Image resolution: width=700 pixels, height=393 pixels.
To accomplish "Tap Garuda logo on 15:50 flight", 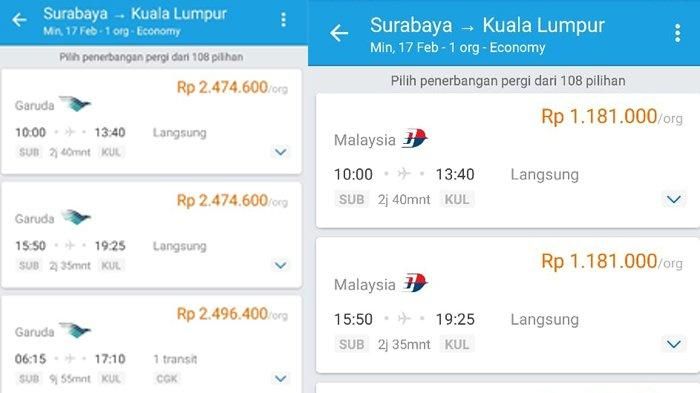I will (x=75, y=217).
